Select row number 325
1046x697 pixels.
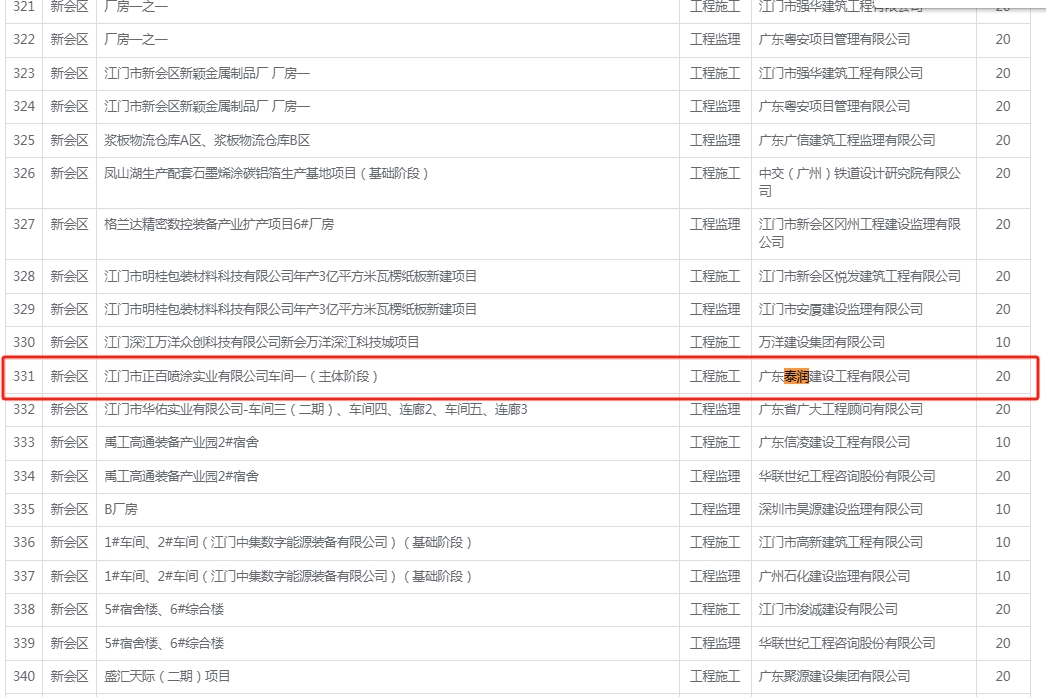click(24, 140)
